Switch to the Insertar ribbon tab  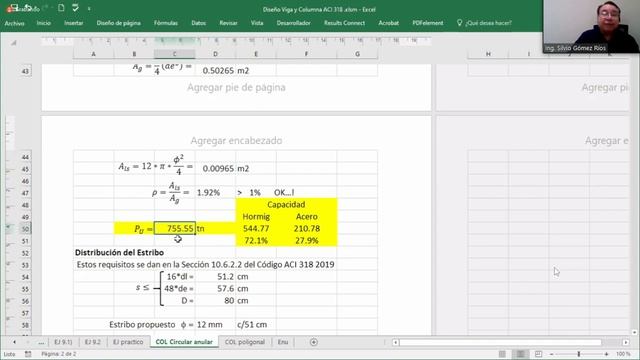(x=73, y=23)
